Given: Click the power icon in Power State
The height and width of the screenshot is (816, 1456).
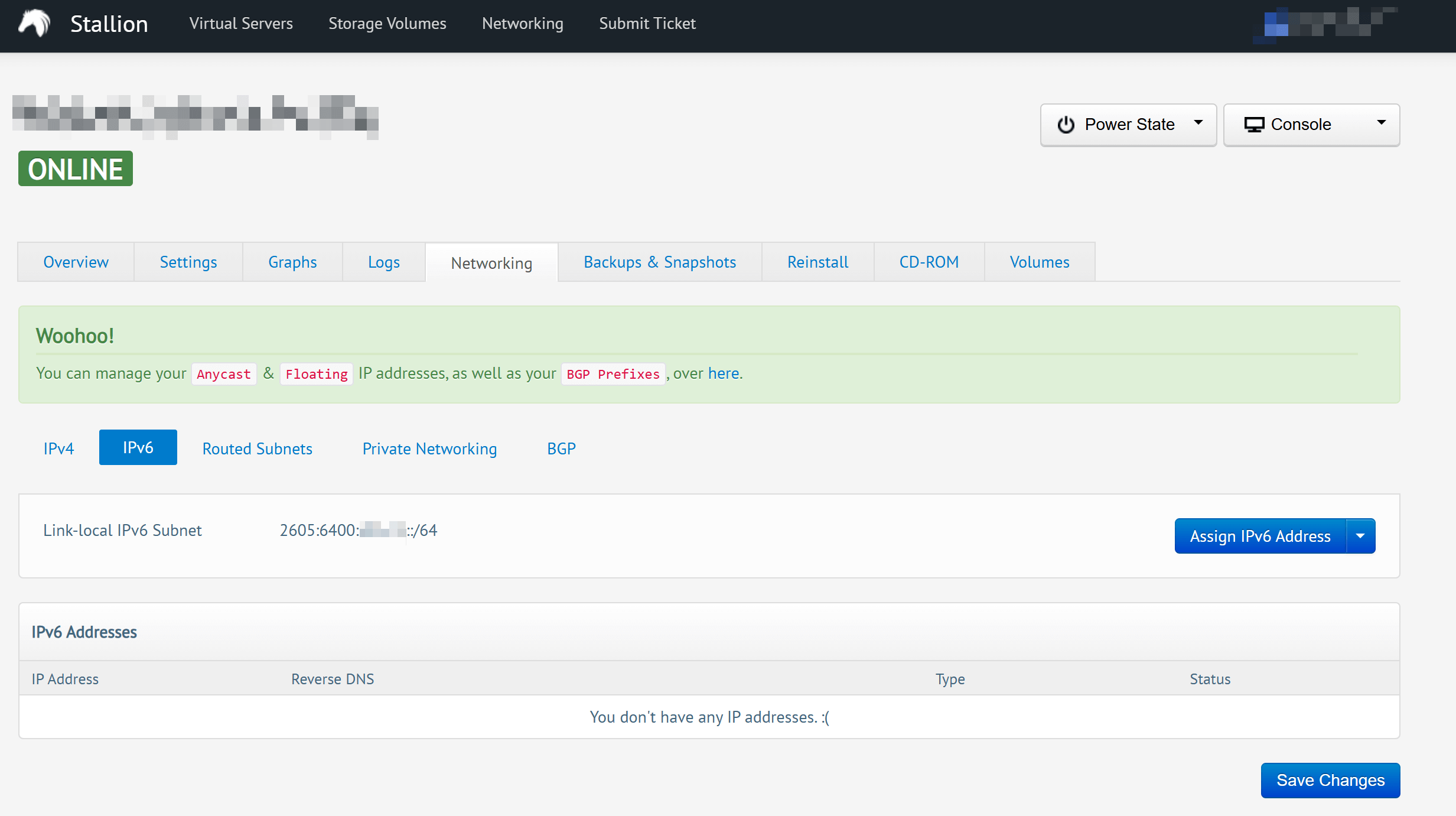Looking at the screenshot, I should tap(1066, 125).
